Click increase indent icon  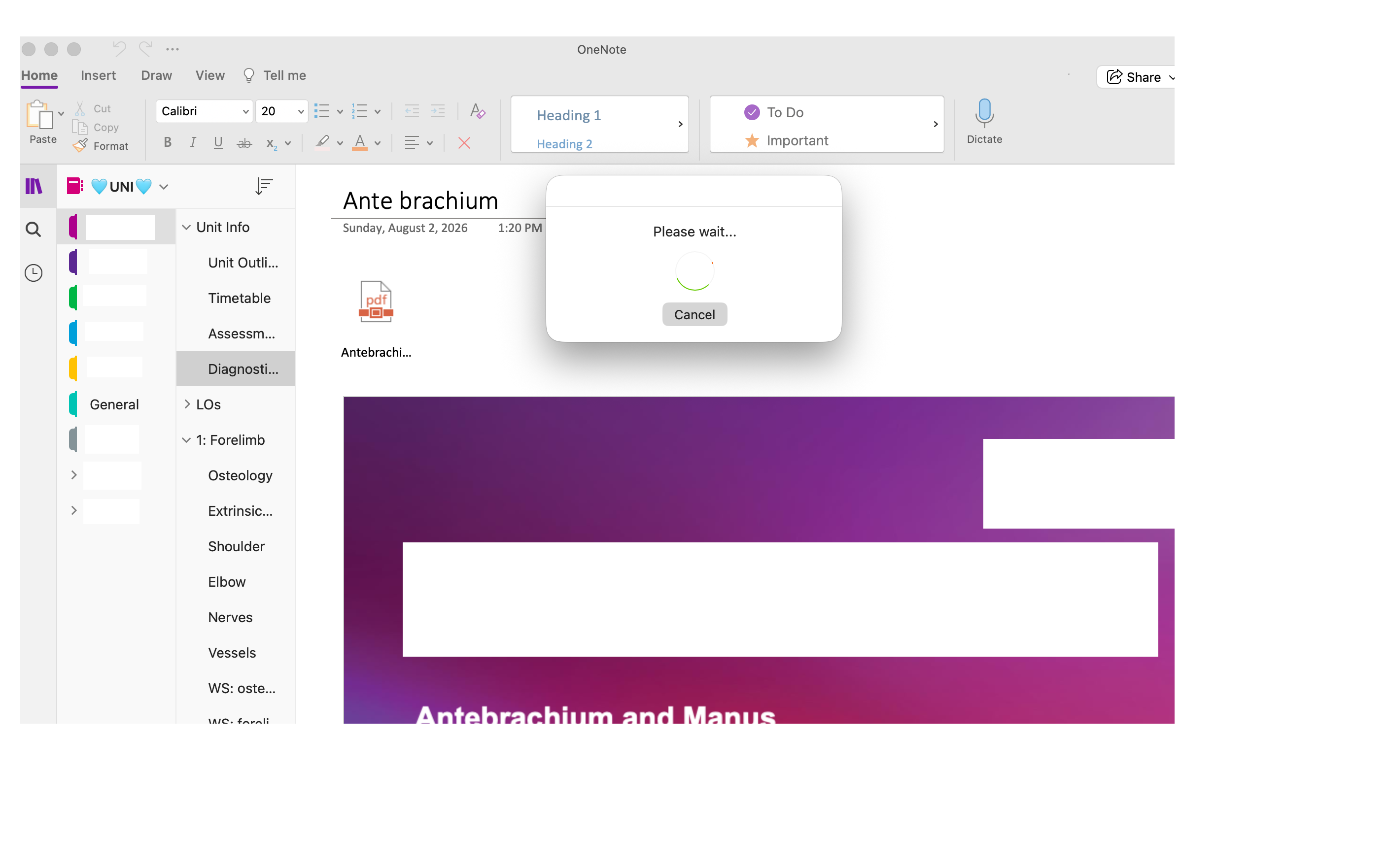[438, 111]
